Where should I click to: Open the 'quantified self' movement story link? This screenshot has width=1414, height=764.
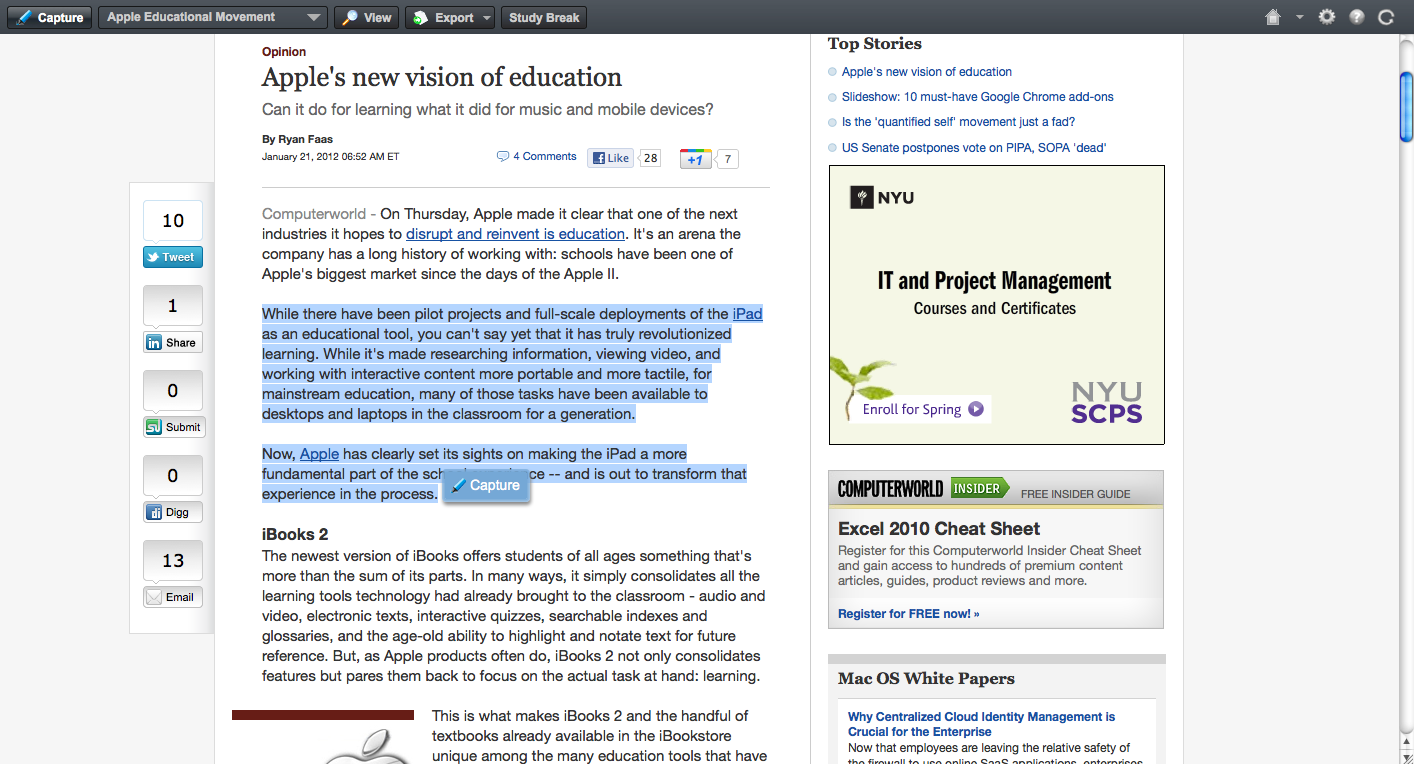point(959,122)
